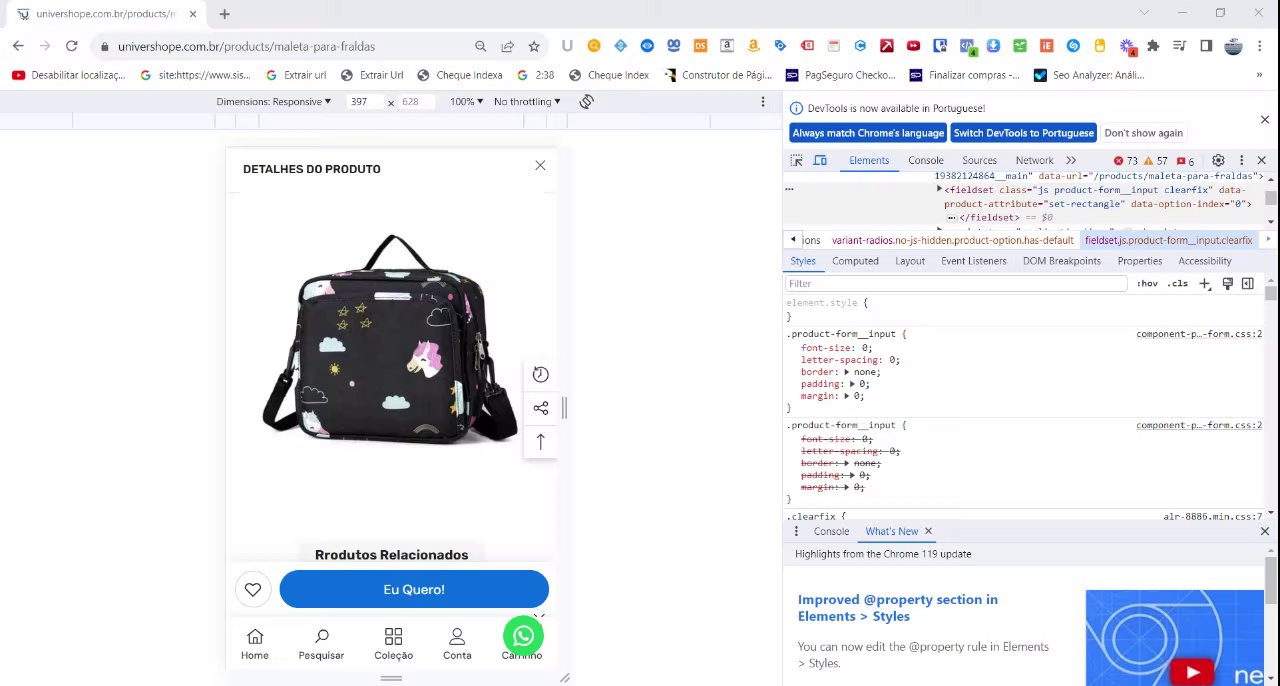Click the Eu Quero! buy button
Image resolution: width=1280 pixels, height=686 pixels.
tap(414, 589)
